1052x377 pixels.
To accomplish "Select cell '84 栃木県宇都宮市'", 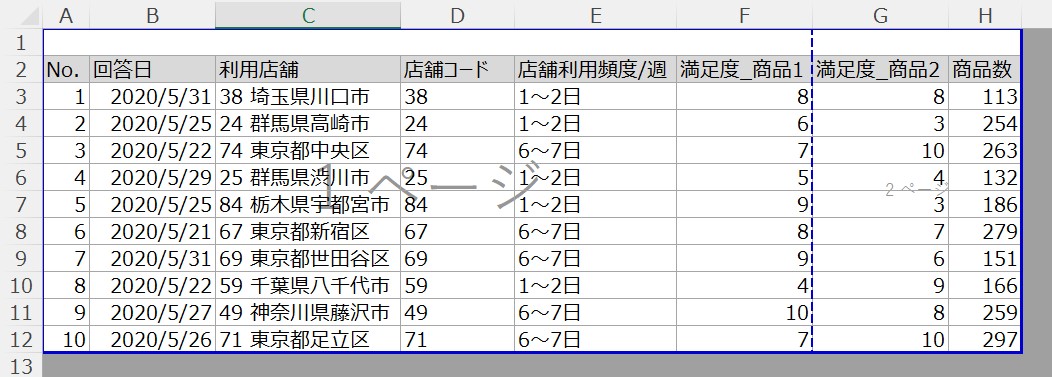I will [308, 205].
